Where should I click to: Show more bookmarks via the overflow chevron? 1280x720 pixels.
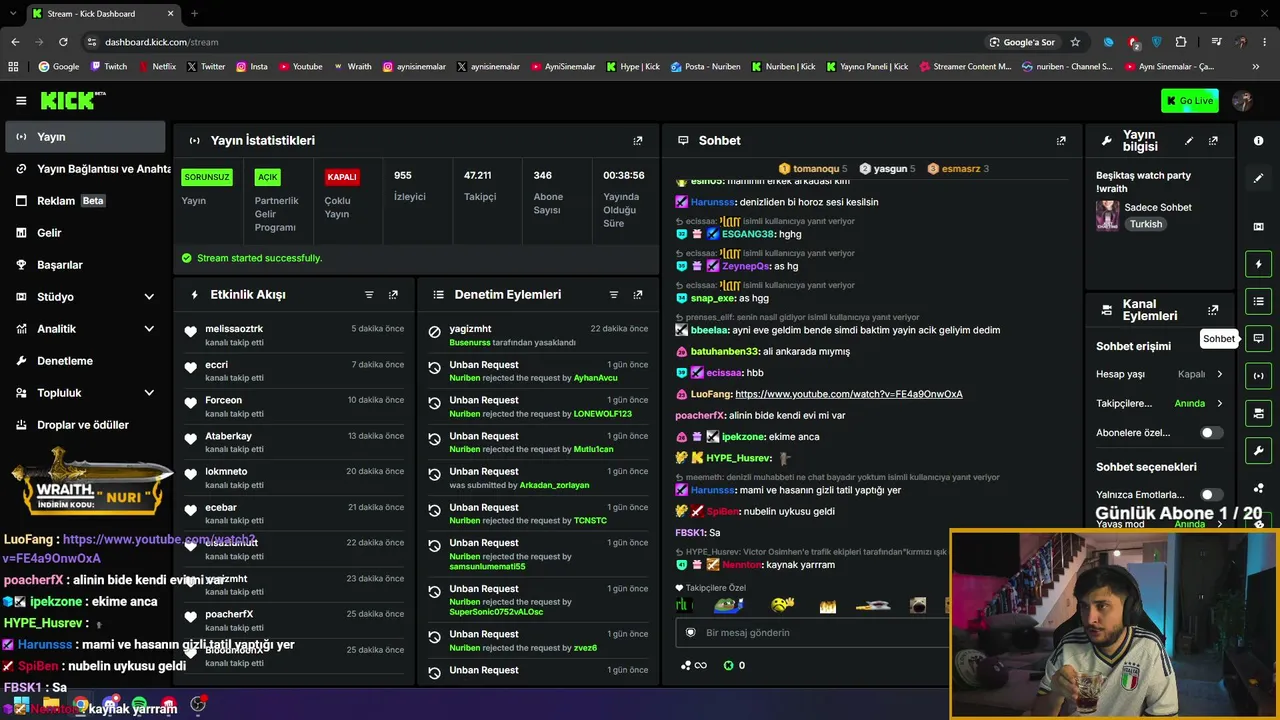click(x=1255, y=67)
